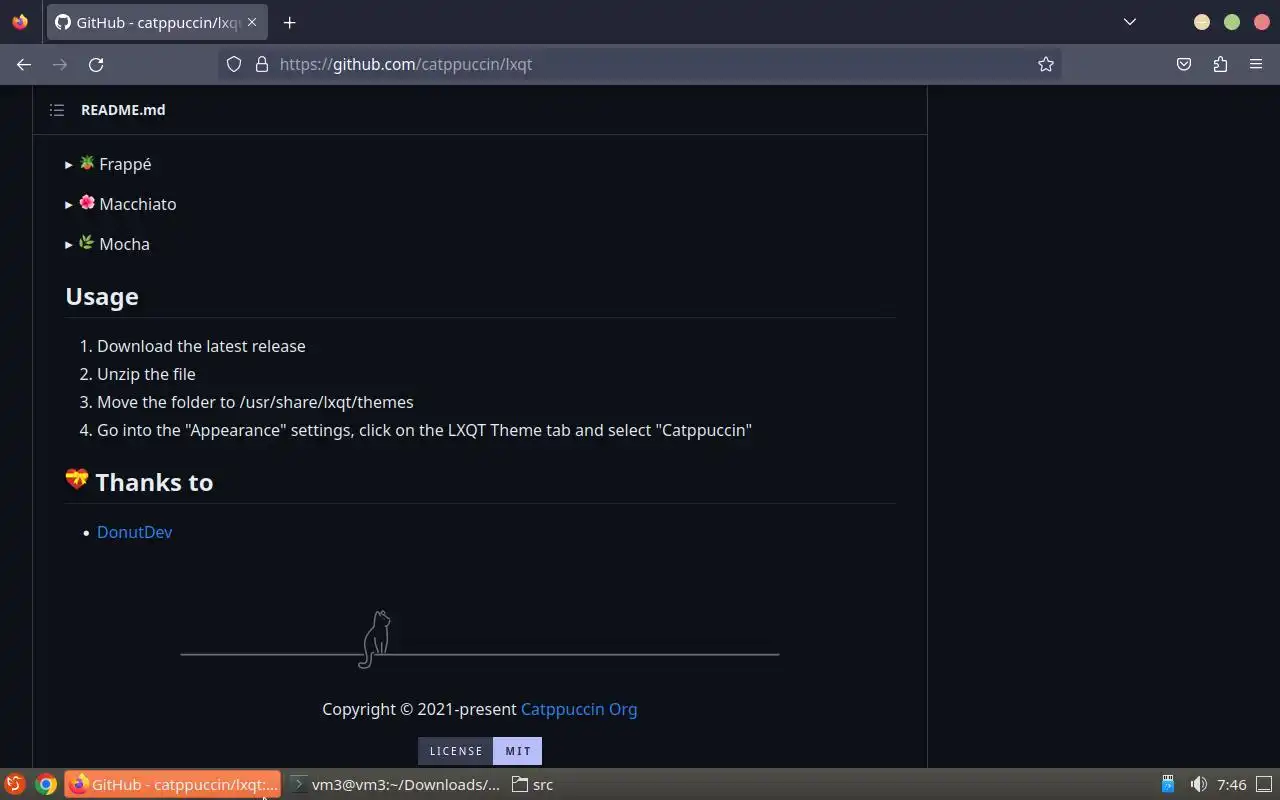
Task: Bookmark this page with the star icon
Action: [x=1046, y=64]
